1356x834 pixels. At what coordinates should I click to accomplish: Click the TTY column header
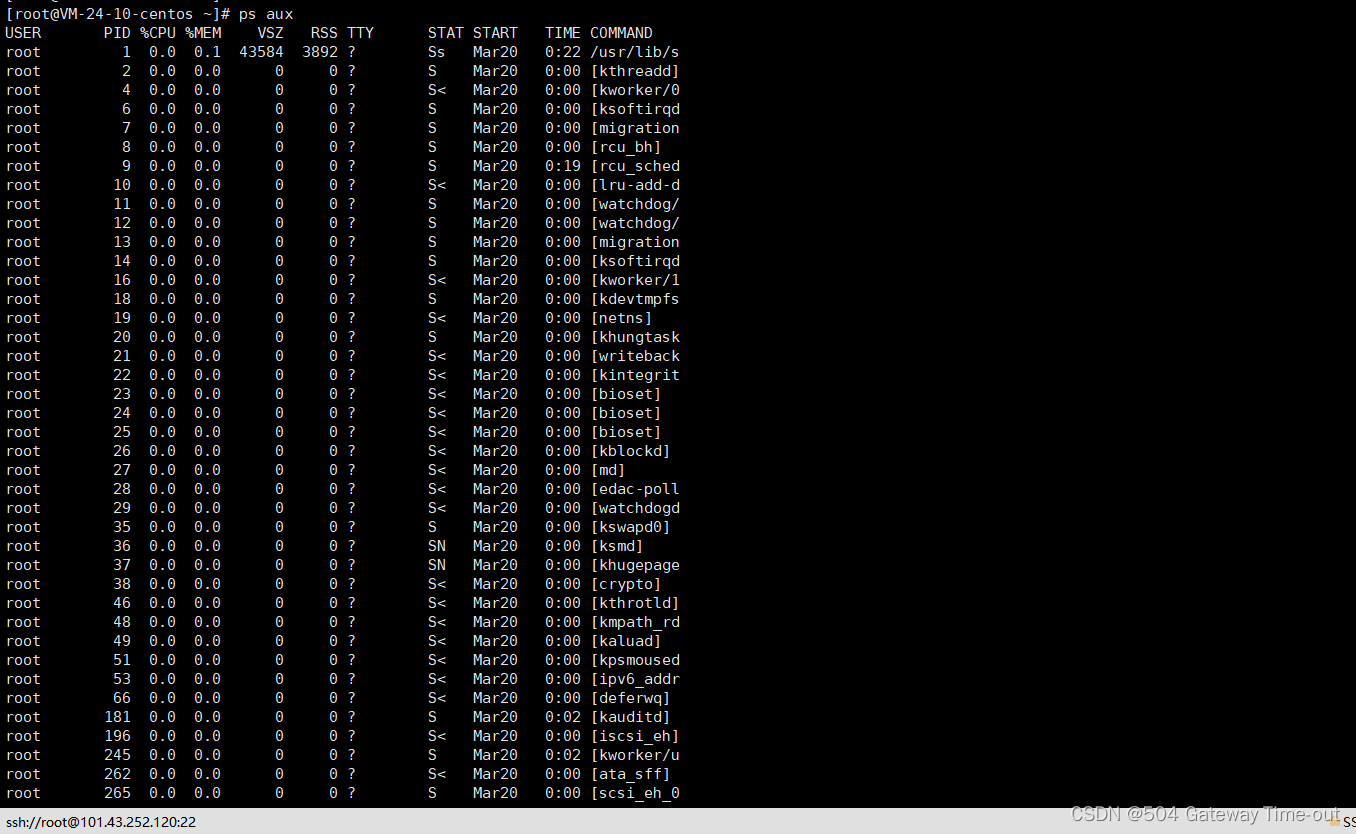coord(360,33)
